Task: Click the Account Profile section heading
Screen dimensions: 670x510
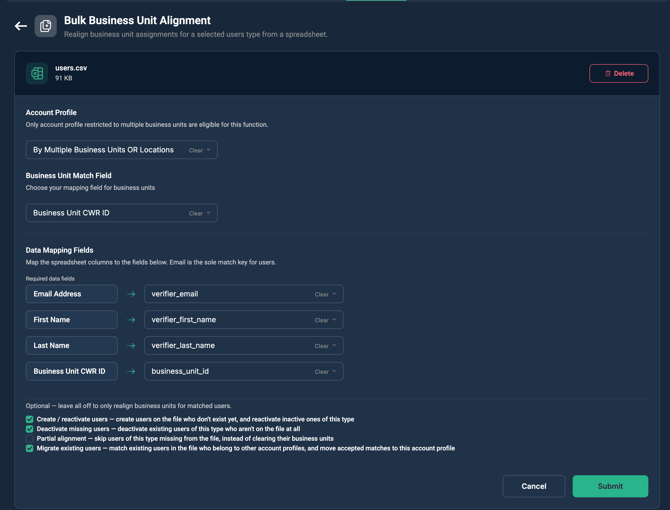Action: tap(51, 113)
